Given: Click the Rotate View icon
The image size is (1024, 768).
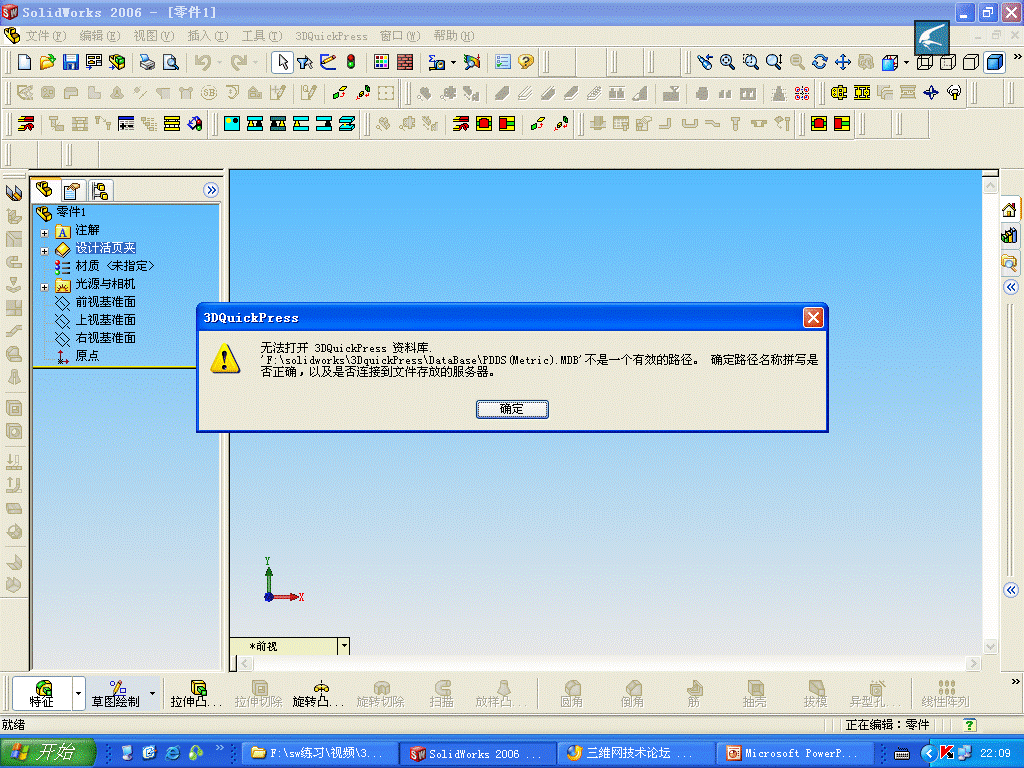Looking at the screenshot, I should pos(820,62).
